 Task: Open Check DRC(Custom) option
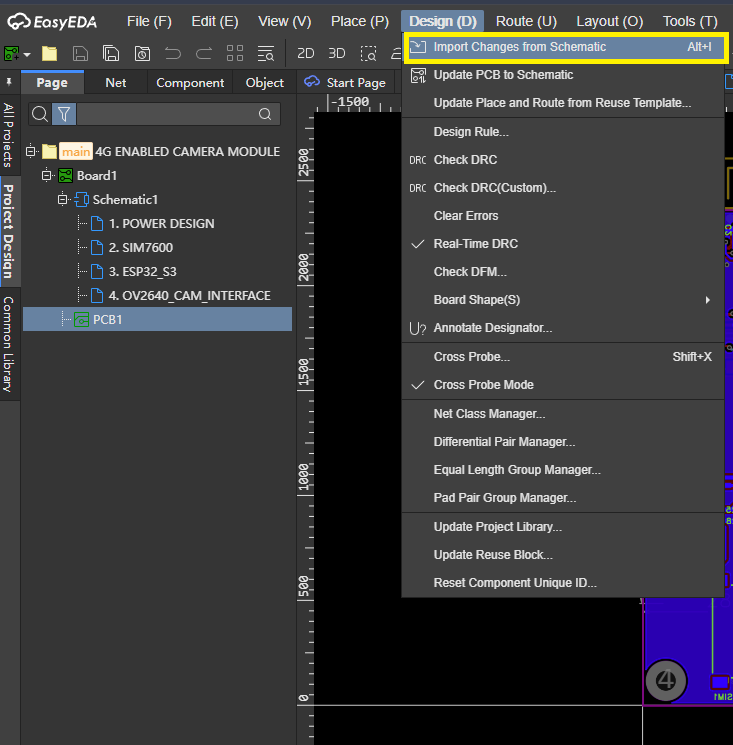point(562,188)
